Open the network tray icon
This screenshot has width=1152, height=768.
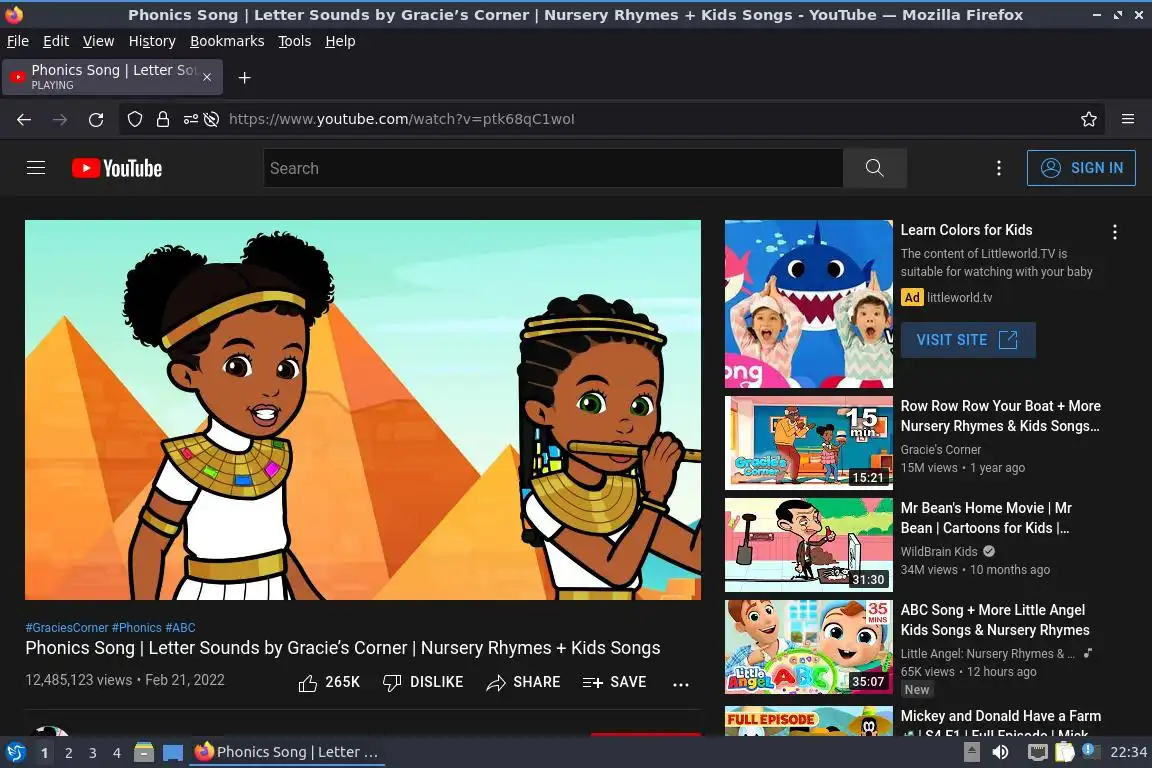(1037, 752)
